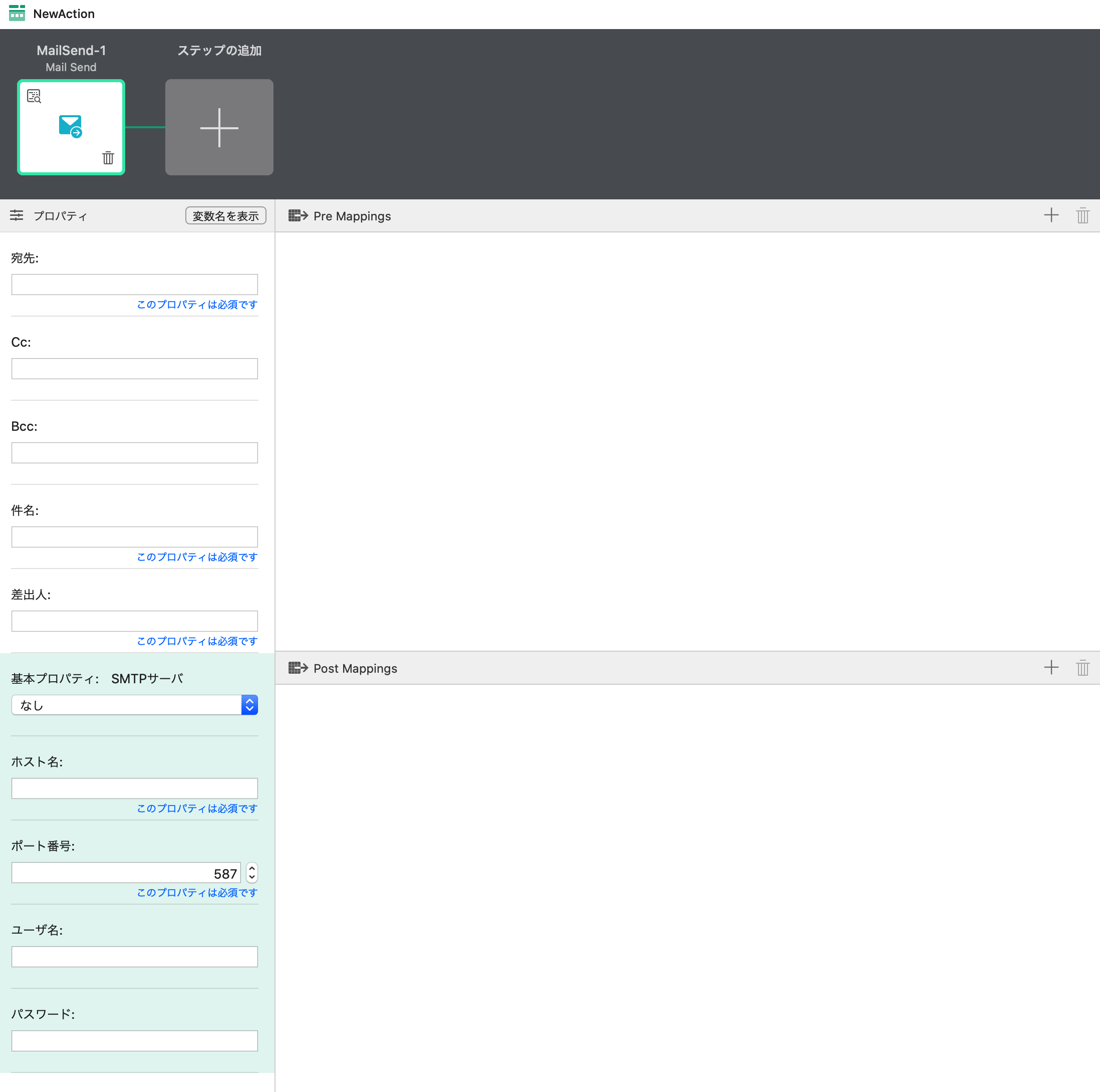The height and width of the screenshot is (1092, 1100).
Task: Click the 宛先 input field
Action: coord(134,285)
